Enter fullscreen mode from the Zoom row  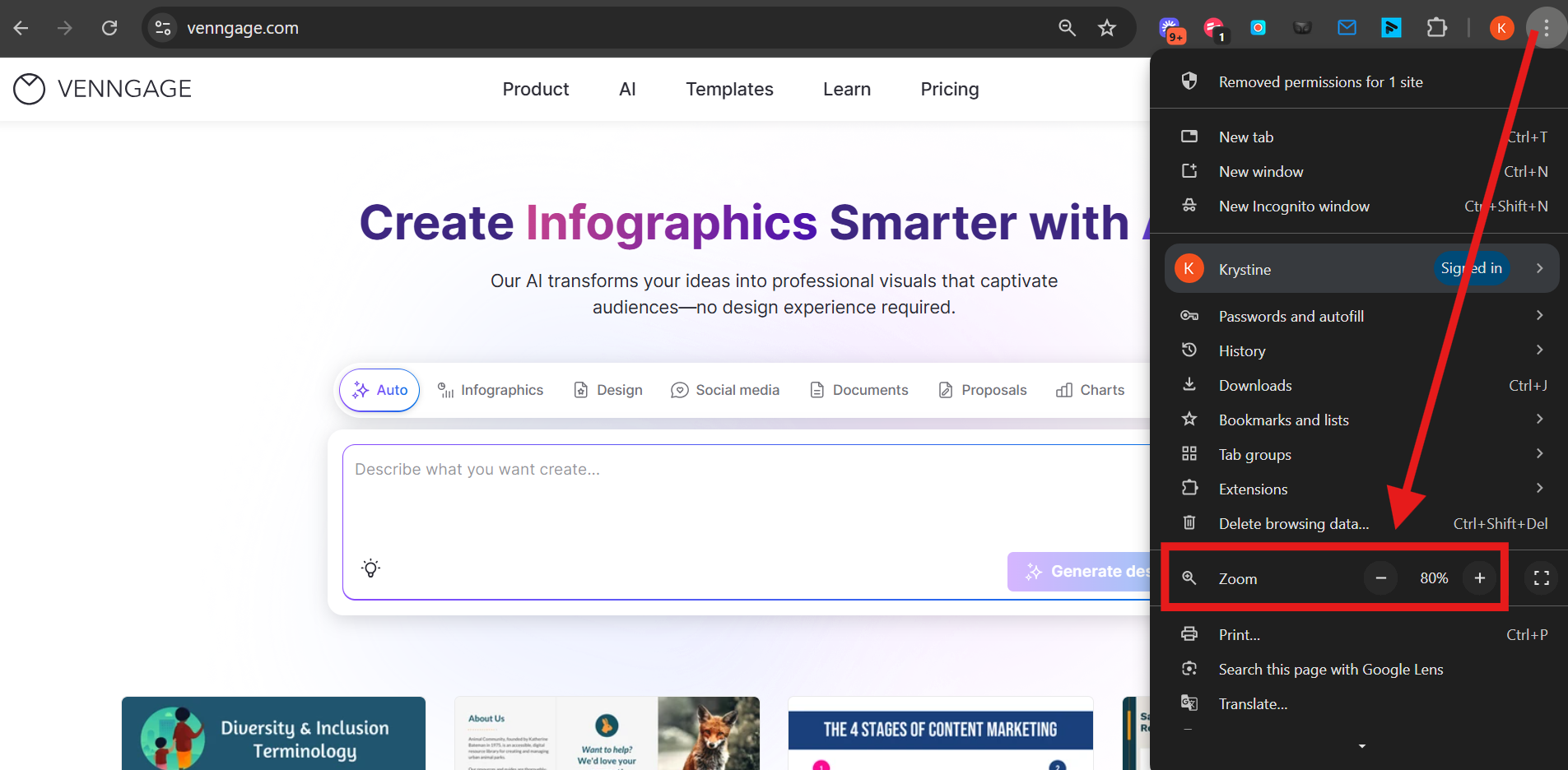(1541, 578)
